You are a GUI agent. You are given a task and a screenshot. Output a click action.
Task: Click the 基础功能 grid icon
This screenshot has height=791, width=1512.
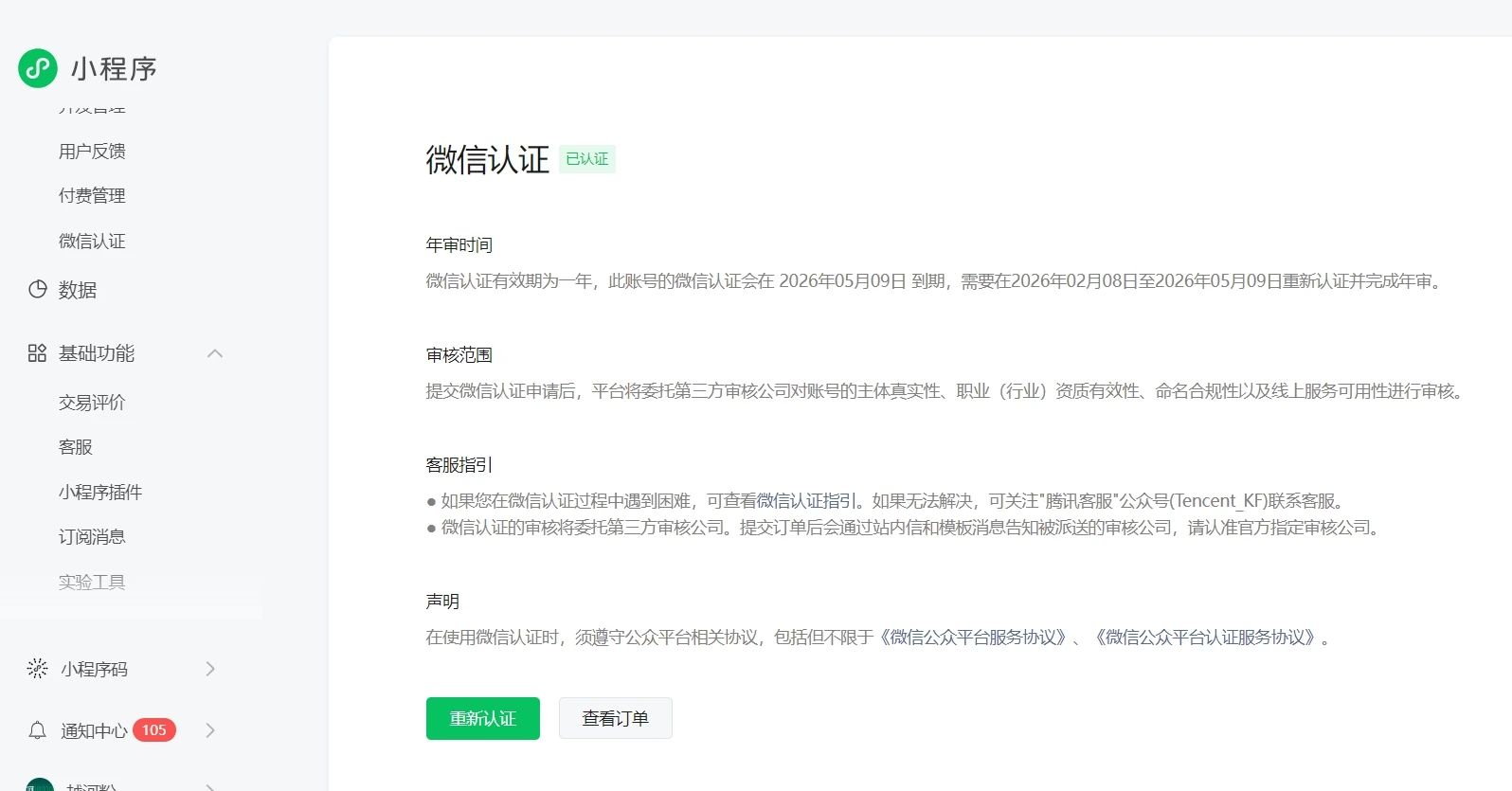(37, 353)
